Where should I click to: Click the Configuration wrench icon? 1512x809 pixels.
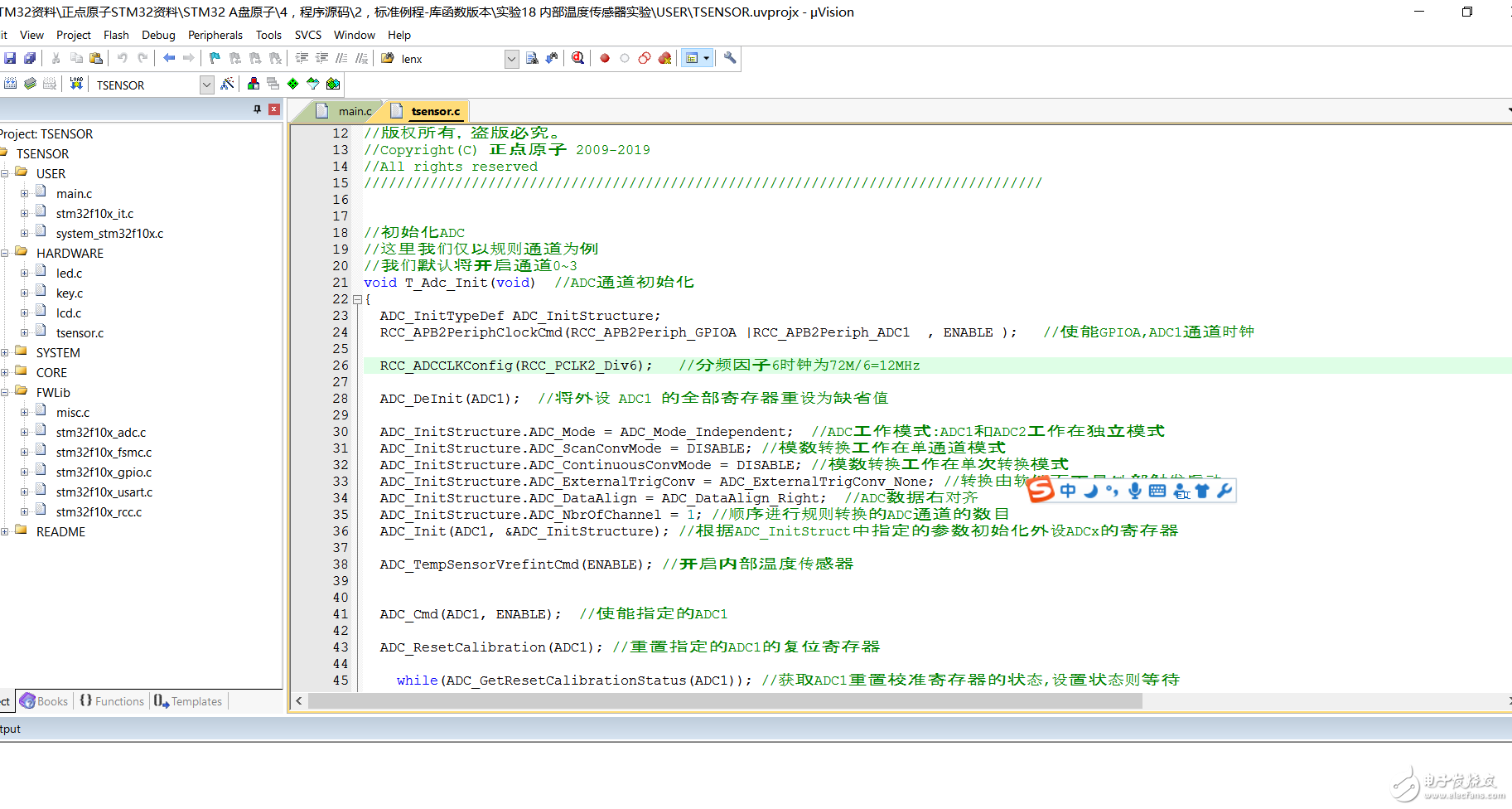tap(730, 58)
